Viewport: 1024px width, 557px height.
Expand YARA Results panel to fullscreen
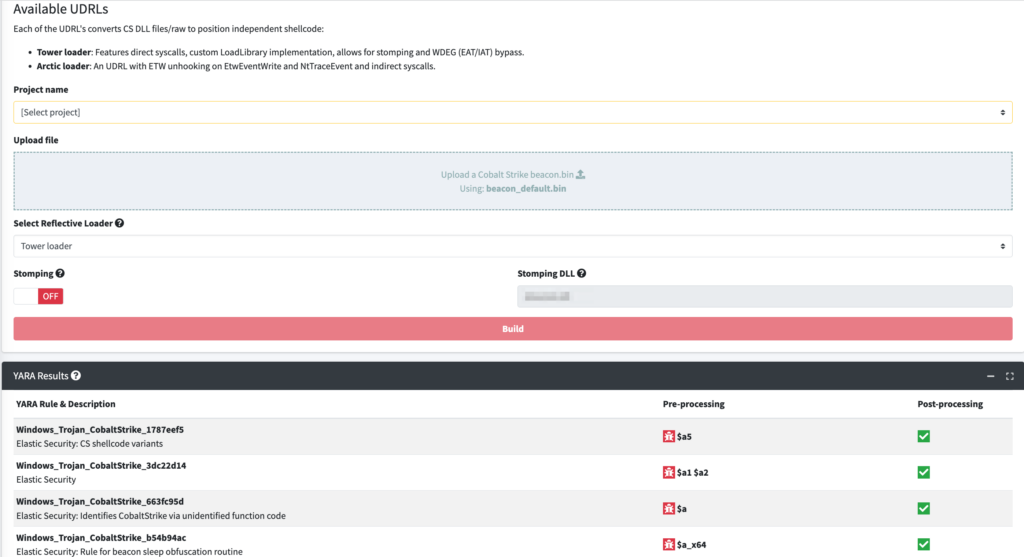[x=1010, y=376]
